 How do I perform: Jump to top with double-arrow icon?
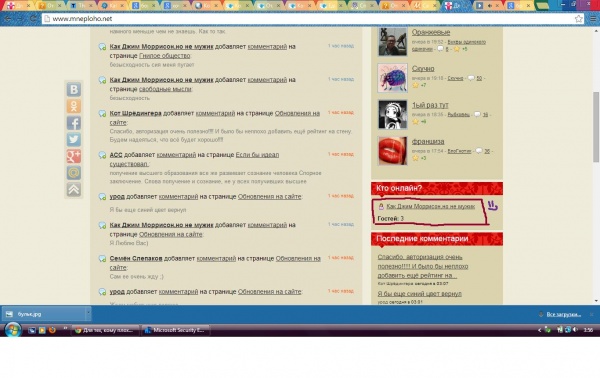tap(74, 189)
